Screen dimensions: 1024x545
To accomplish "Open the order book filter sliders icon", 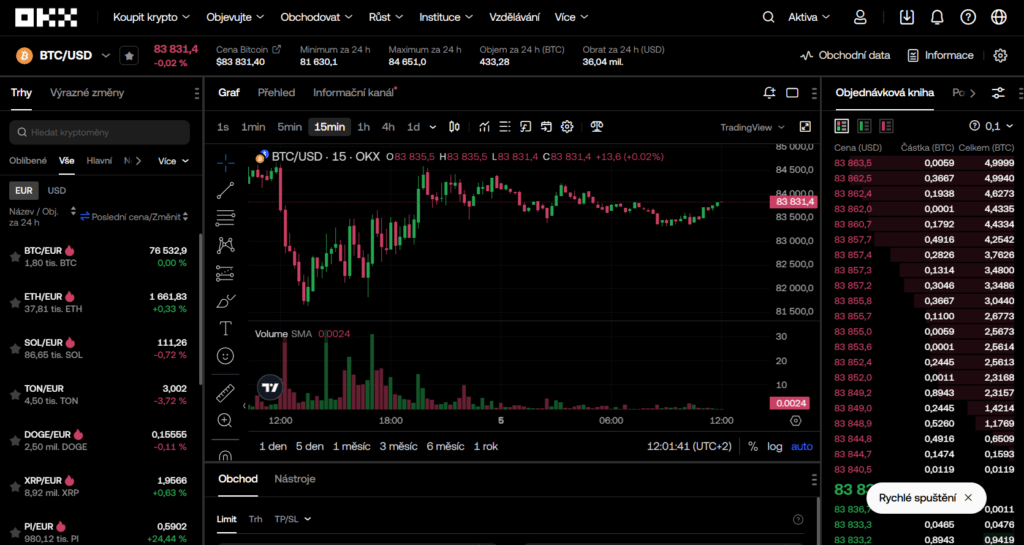I will pos(998,93).
